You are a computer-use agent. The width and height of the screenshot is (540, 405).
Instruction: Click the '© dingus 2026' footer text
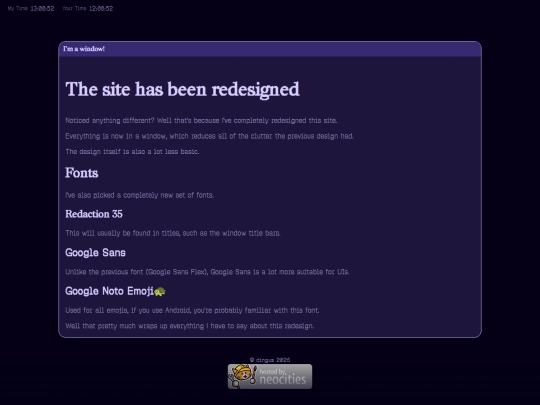(x=270, y=360)
